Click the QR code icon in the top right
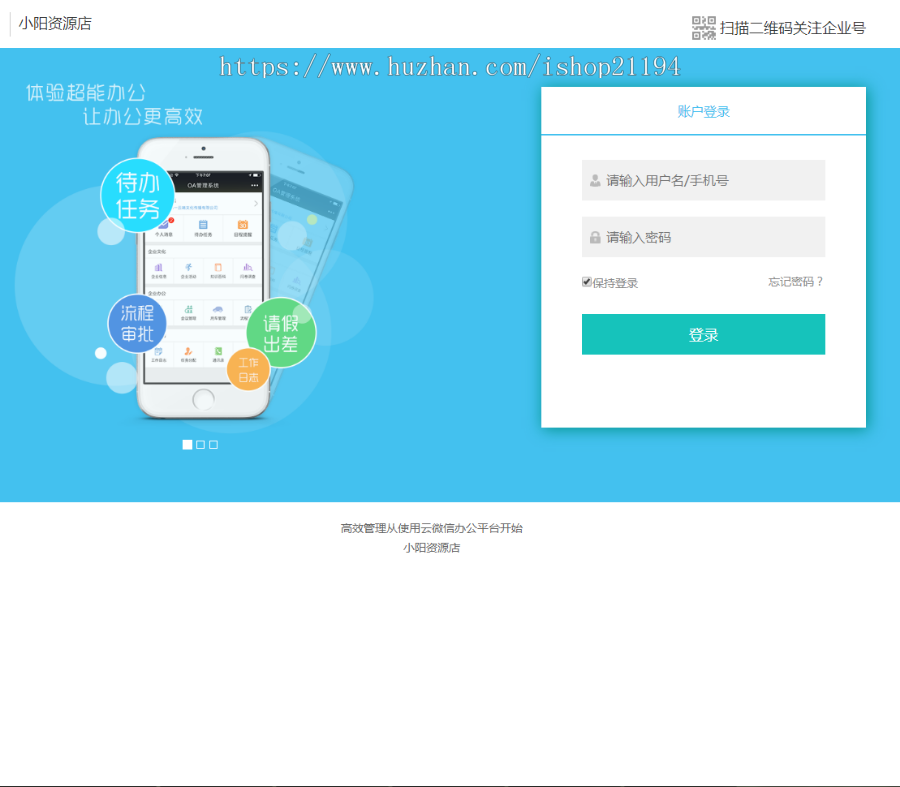Viewport: 900px width, 787px height. coord(703,25)
